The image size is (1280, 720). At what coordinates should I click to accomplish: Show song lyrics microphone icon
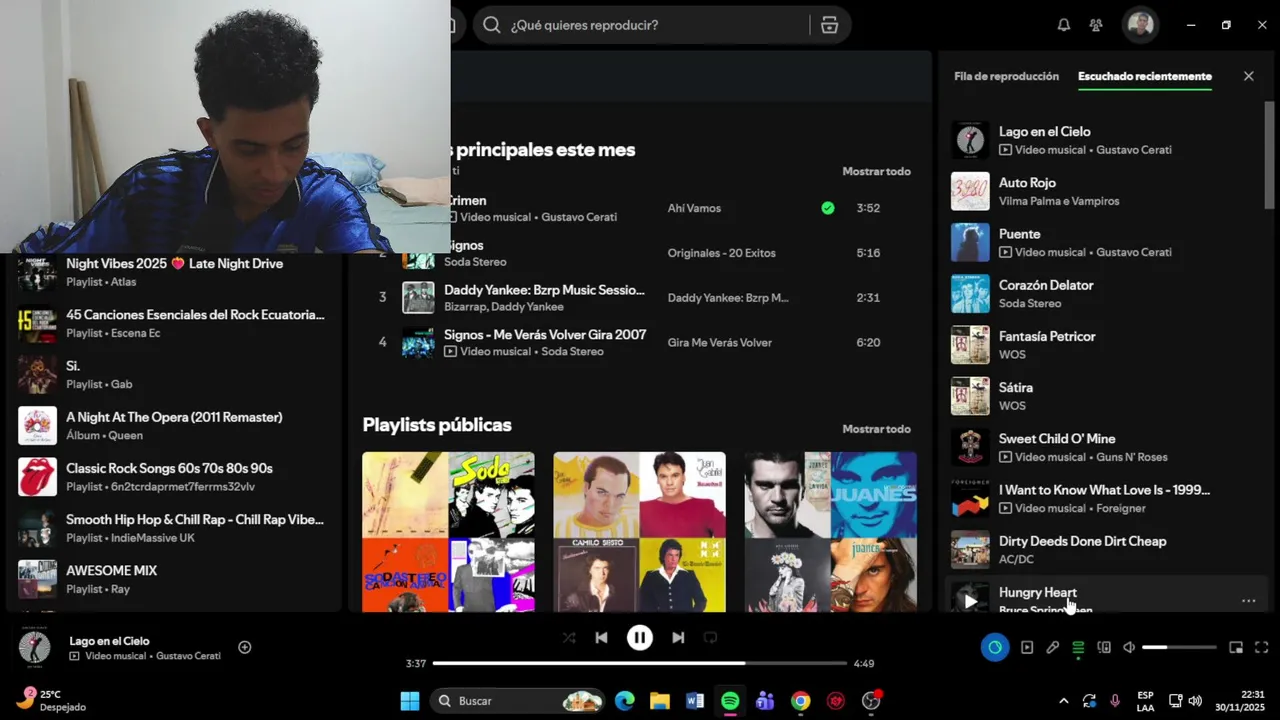(1053, 647)
